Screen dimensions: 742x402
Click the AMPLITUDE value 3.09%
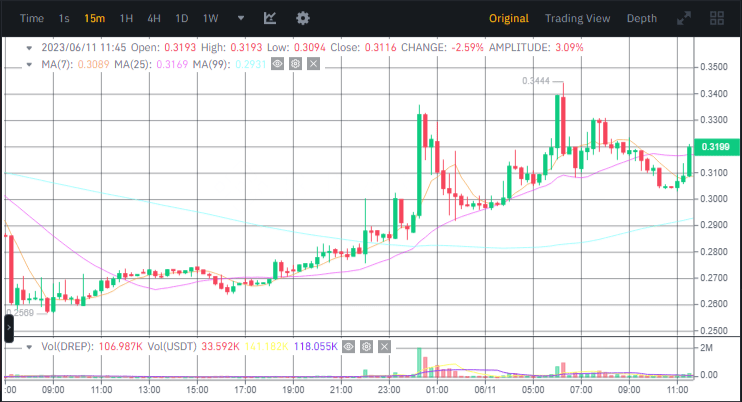[569, 47]
